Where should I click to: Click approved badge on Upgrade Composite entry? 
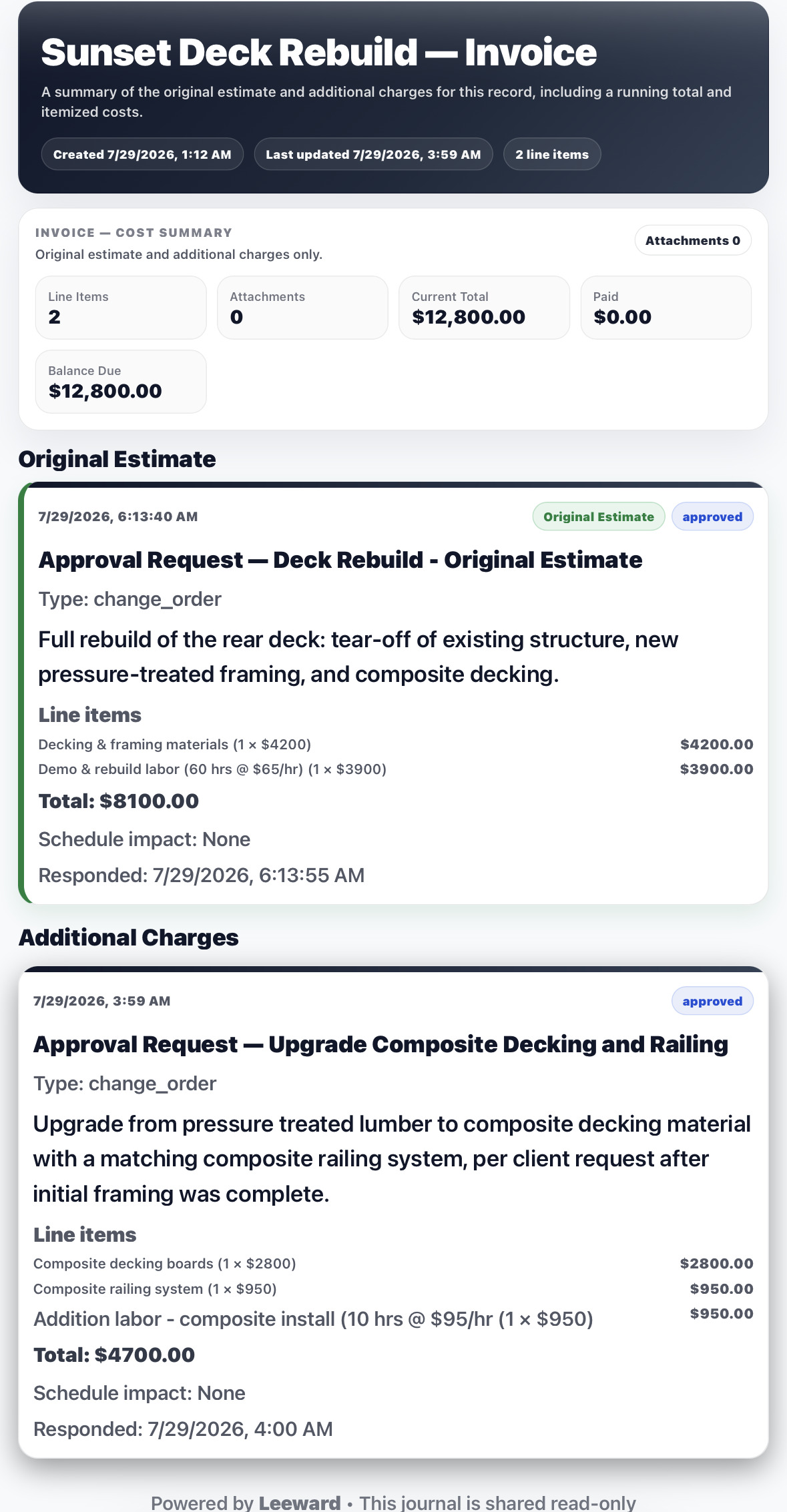coord(712,1001)
